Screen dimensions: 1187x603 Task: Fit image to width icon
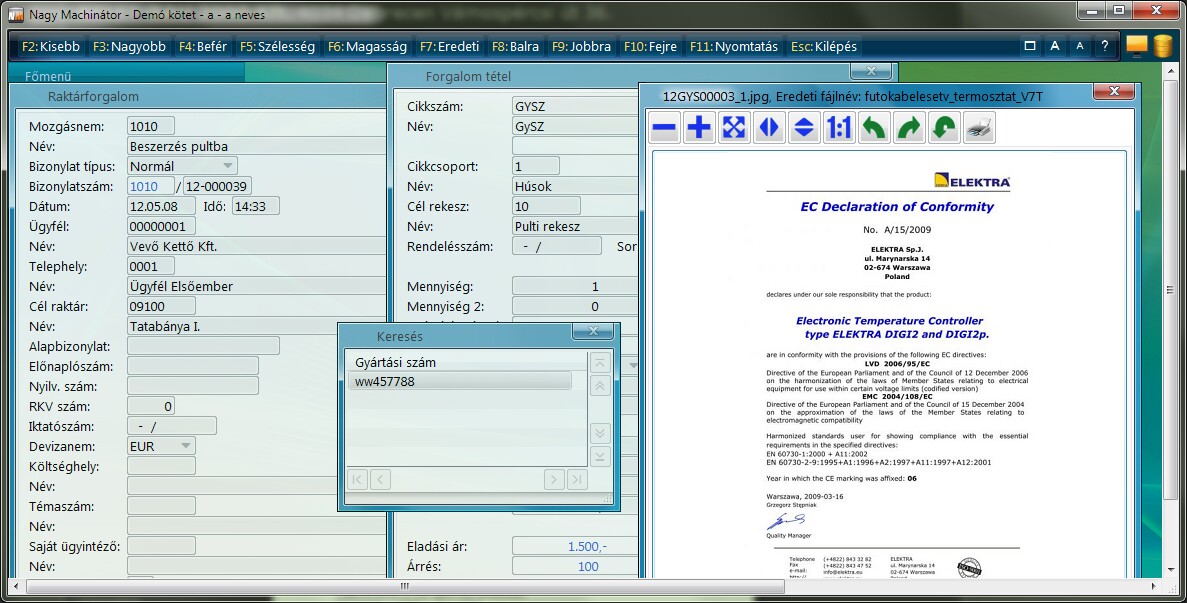coord(769,128)
